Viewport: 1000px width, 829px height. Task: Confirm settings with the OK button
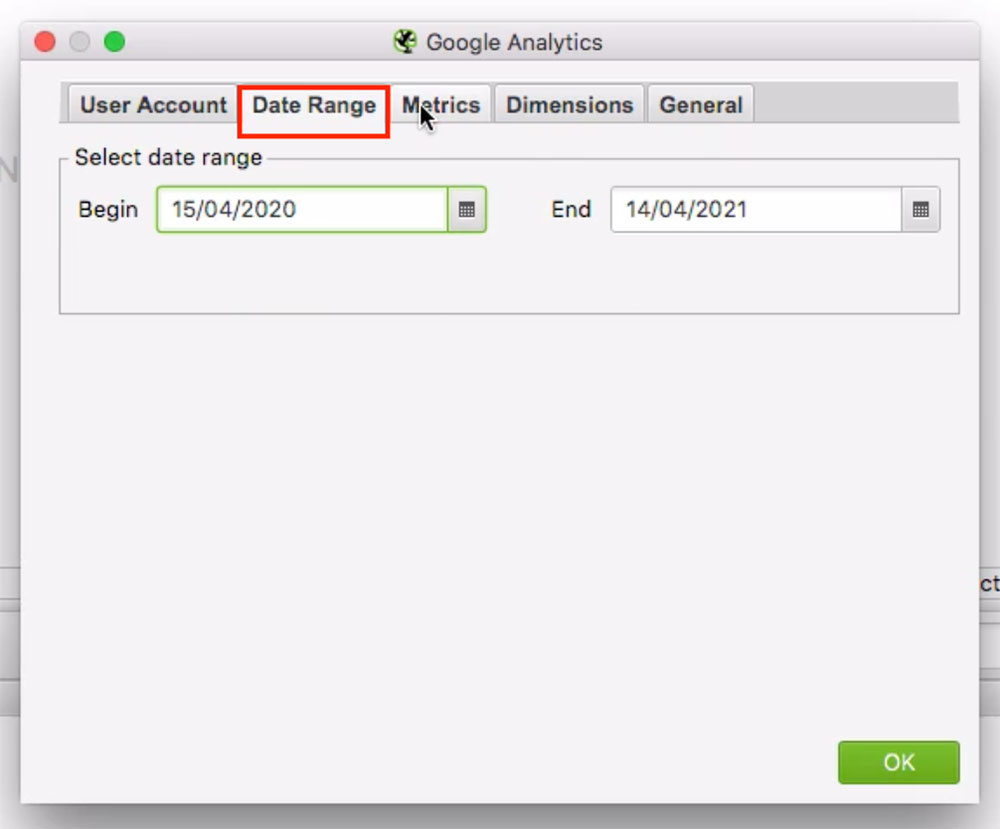click(x=899, y=762)
